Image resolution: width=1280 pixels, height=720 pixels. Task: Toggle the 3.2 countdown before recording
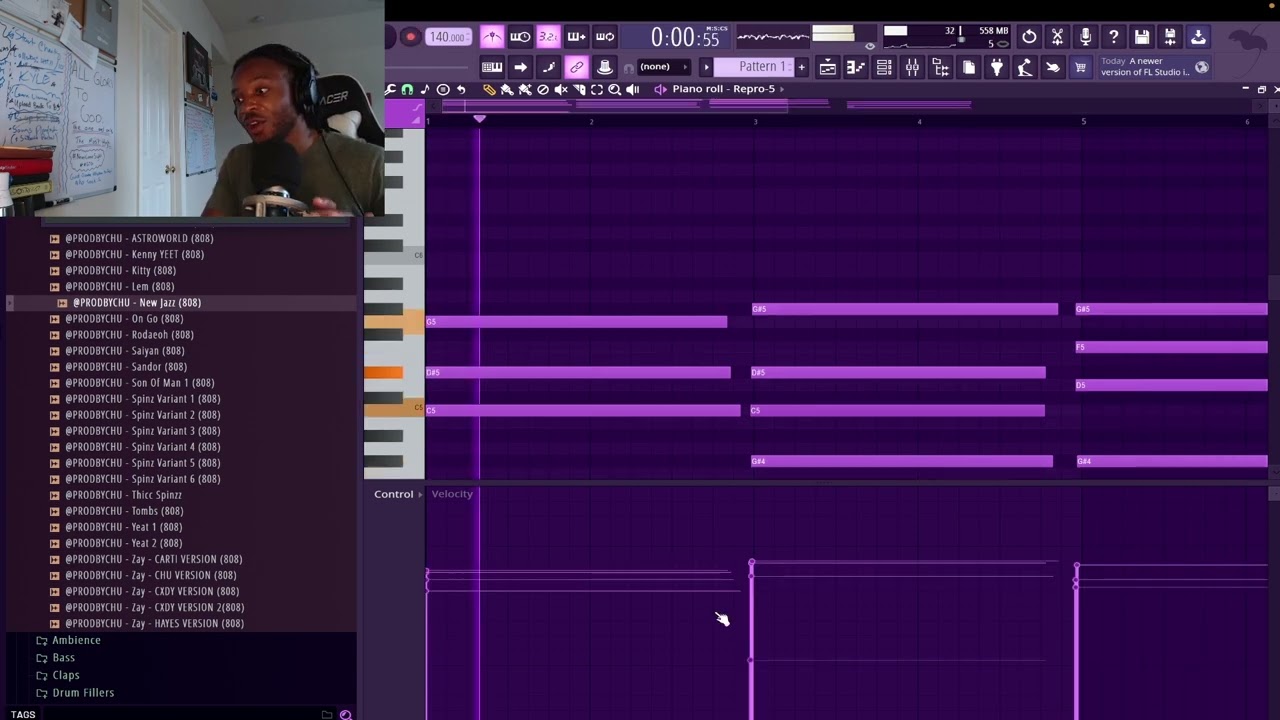[548, 37]
